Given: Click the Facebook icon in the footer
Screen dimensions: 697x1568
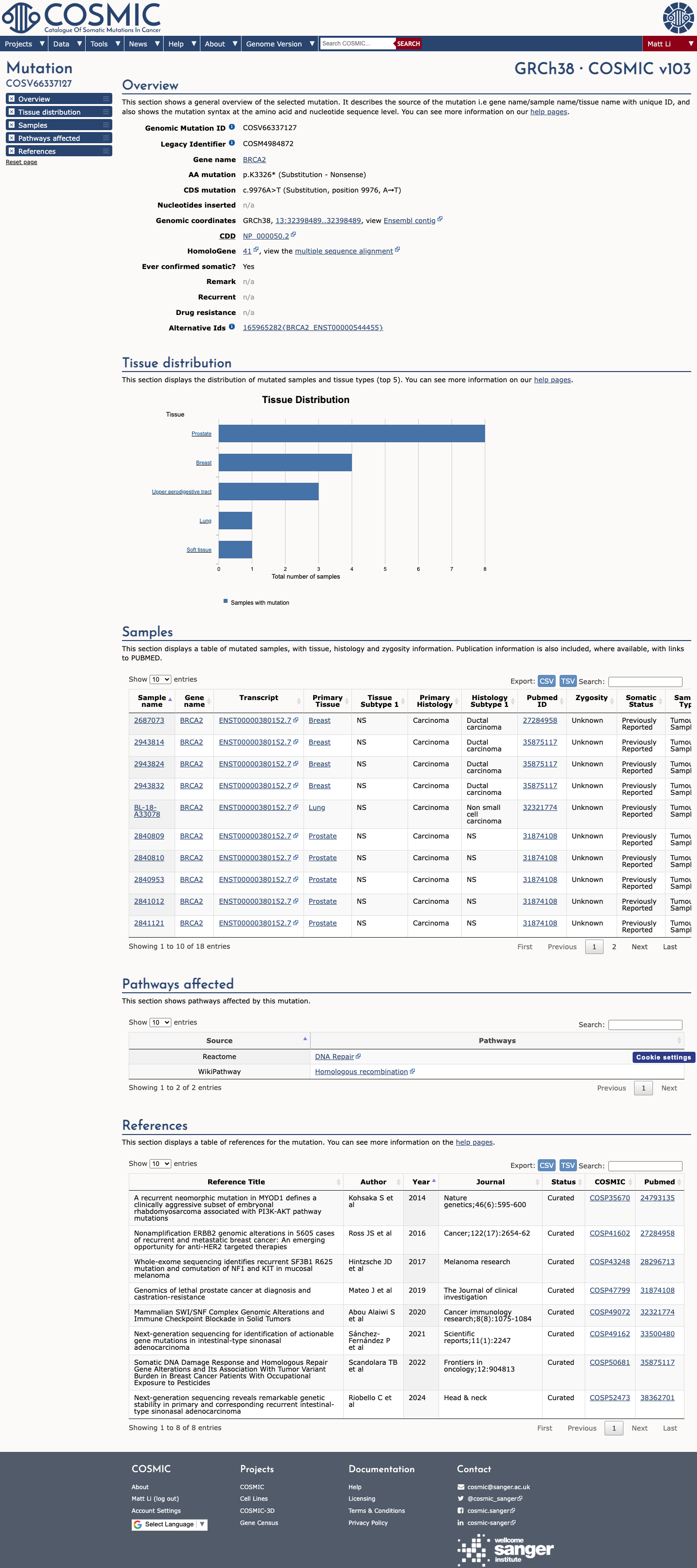Looking at the screenshot, I should [x=461, y=1510].
